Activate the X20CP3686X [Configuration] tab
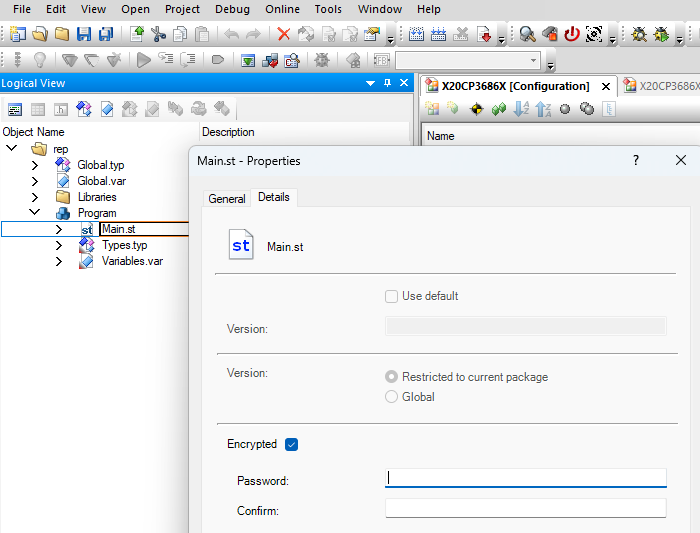This screenshot has width=700, height=533. [515, 86]
